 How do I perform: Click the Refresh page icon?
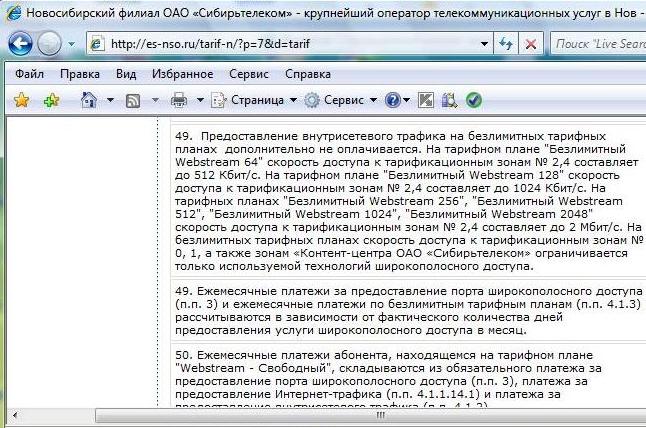[506, 43]
